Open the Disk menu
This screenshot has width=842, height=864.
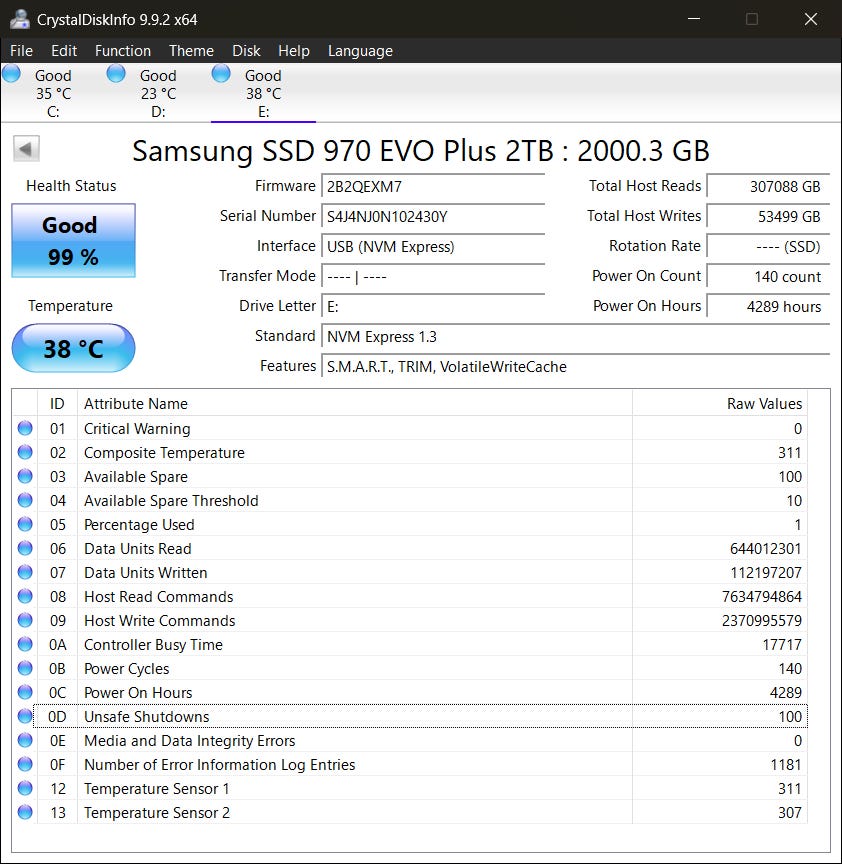[246, 51]
